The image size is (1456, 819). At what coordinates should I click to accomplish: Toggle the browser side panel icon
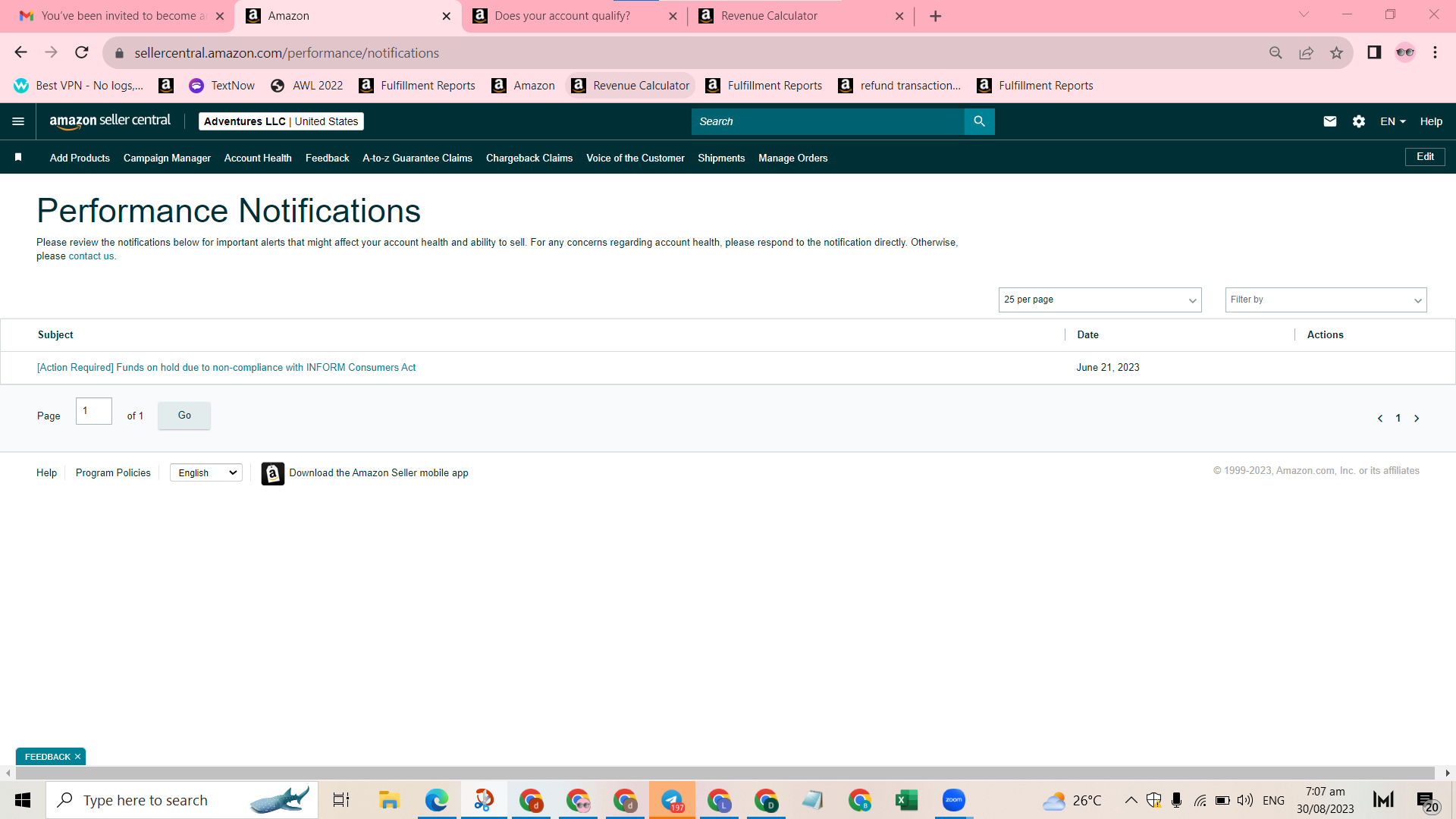click(x=1374, y=52)
